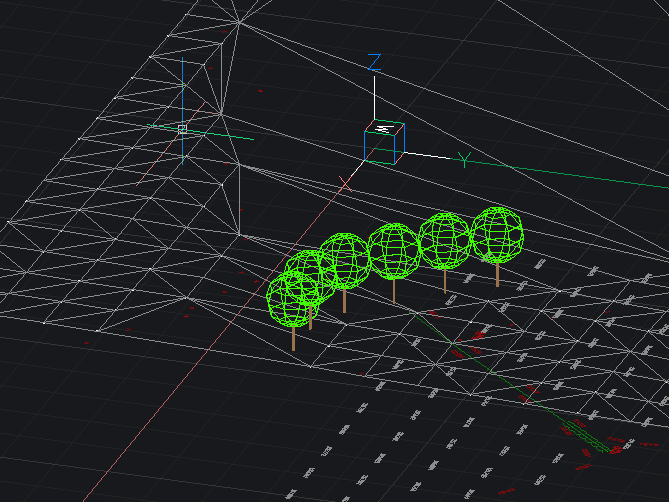Select the trunk of the frontmost tree

tap(294, 339)
